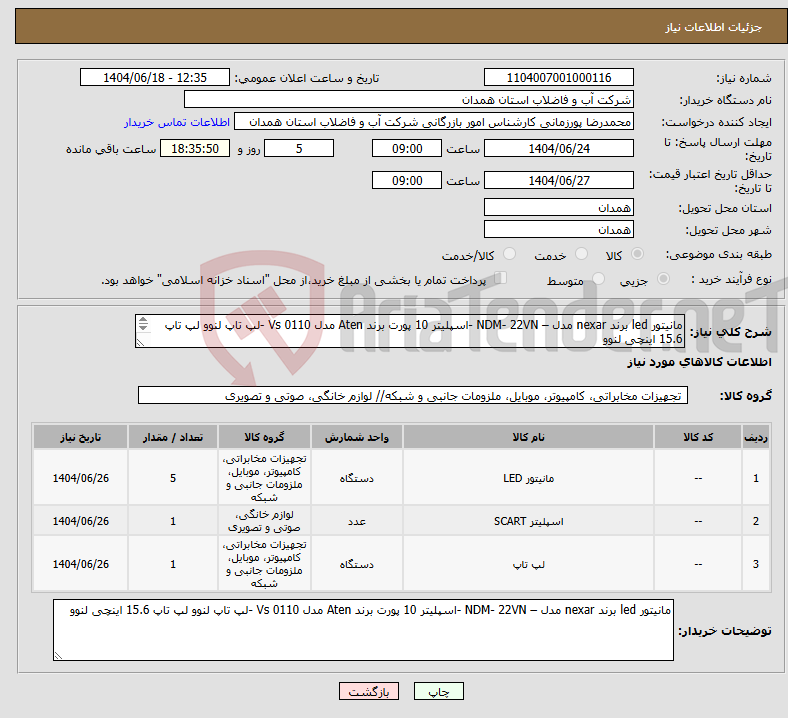Click the general need description text area
This screenshot has height=718, width=788.
410,332
